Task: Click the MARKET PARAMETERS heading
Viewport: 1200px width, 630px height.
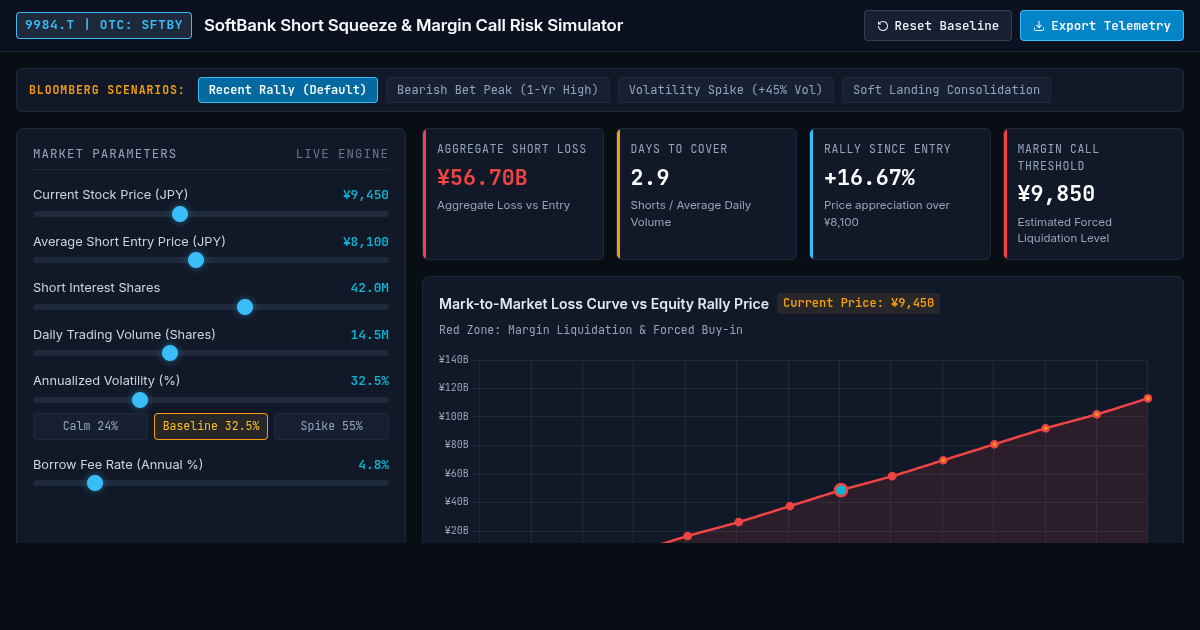Action: click(105, 154)
